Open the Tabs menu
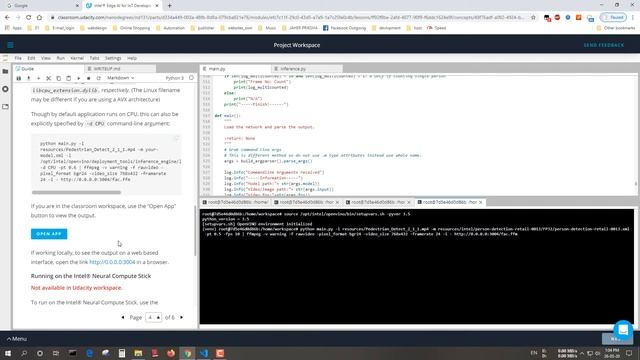The height and width of the screenshot is (360, 640). (x=94, y=58)
